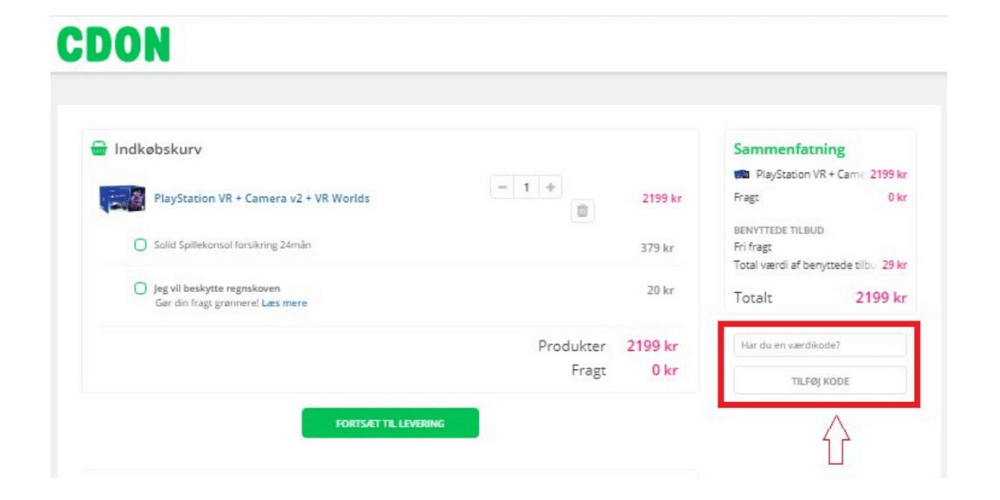Image resolution: width=1000 pixels, height=500 pixels.
Task: Increase quantity with the plus button
Action: point(549,187)
